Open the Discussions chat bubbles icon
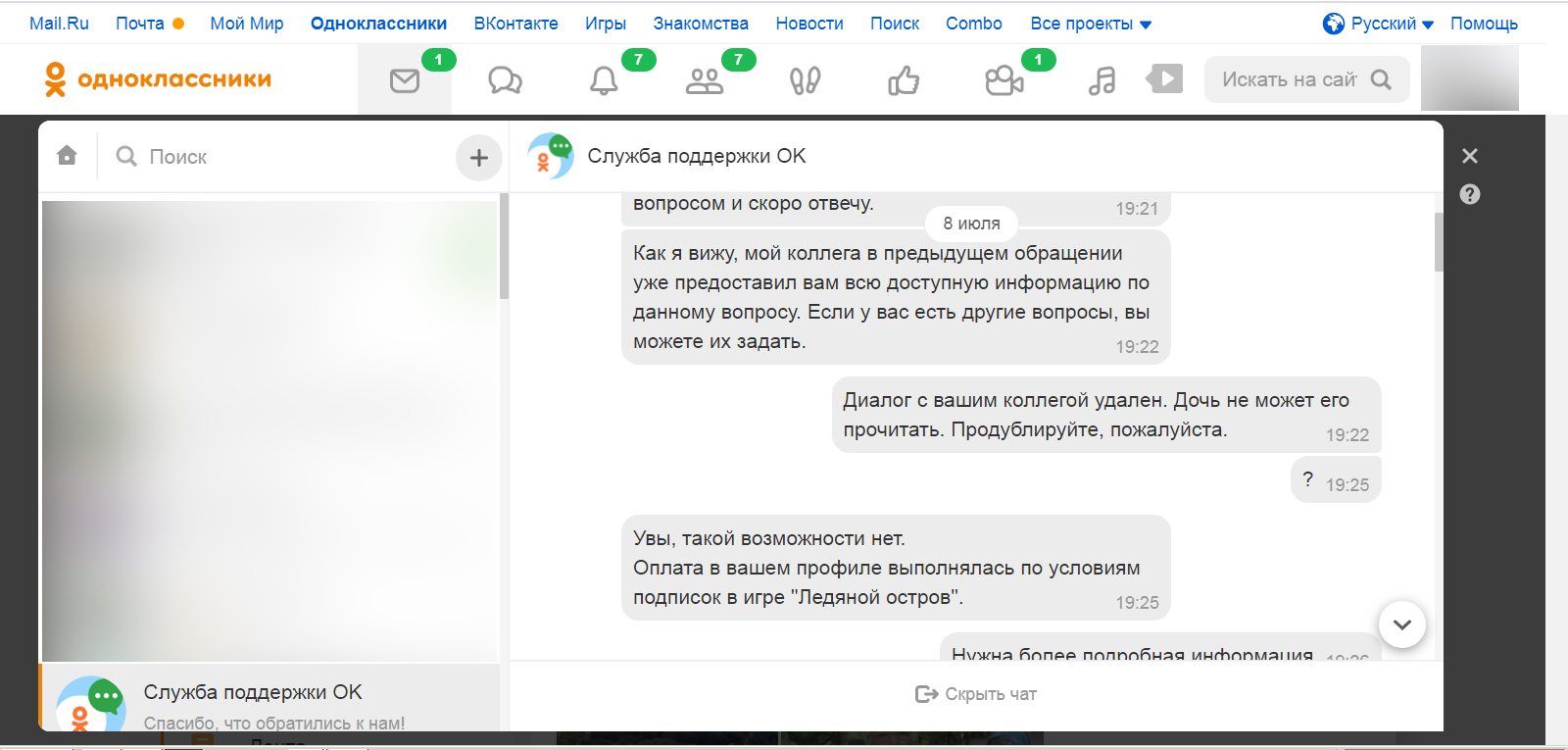Screen dimensions: 1568x750 (x=505, y=80)
